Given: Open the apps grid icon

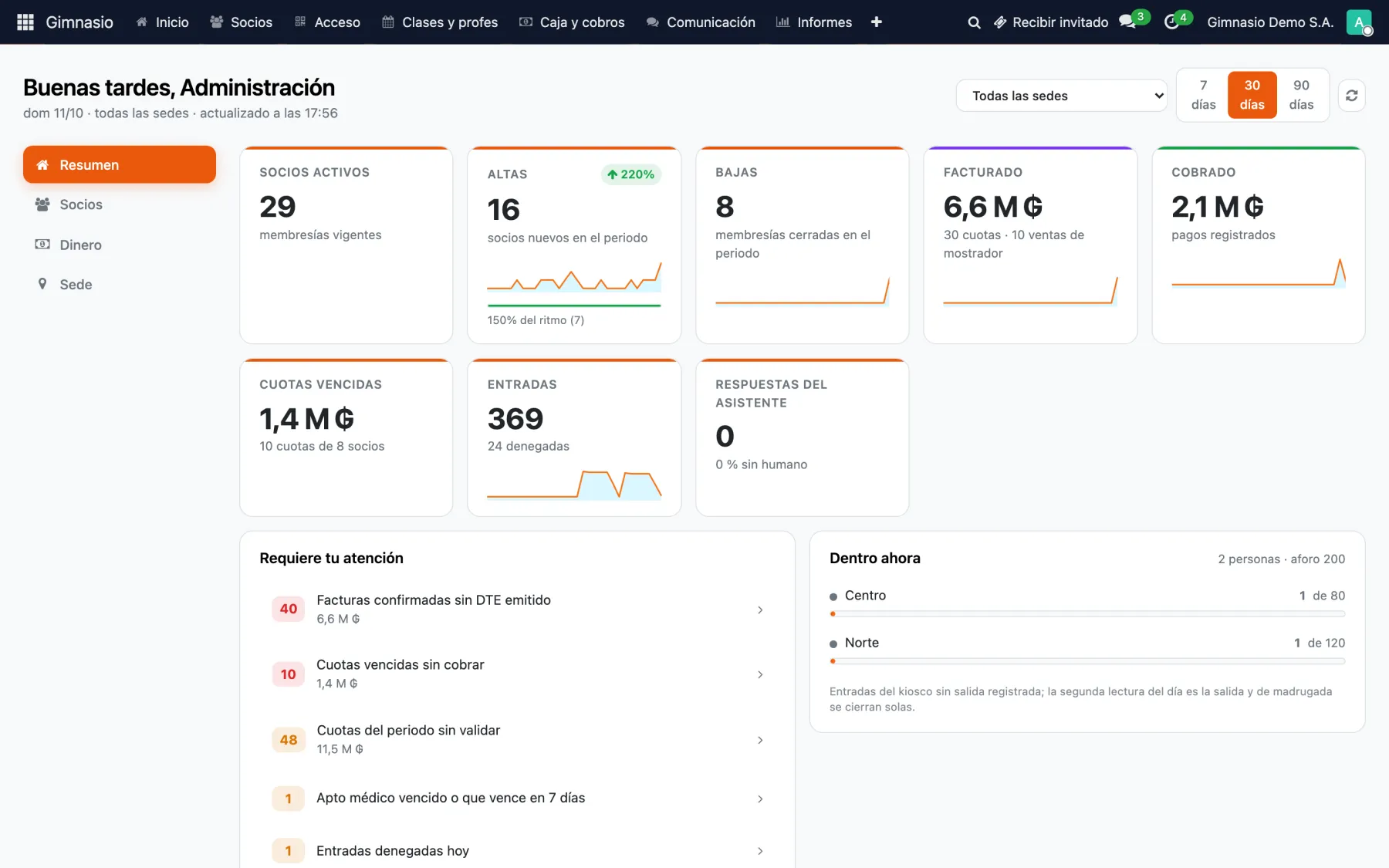Looking at the screenshot, I should pos(25,22).
